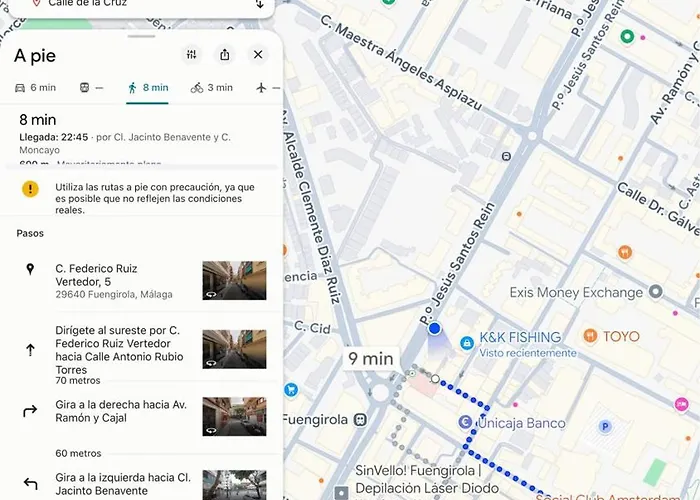Select the 9 min alternative route label
700x500 pixels.
tap(371, 358)
